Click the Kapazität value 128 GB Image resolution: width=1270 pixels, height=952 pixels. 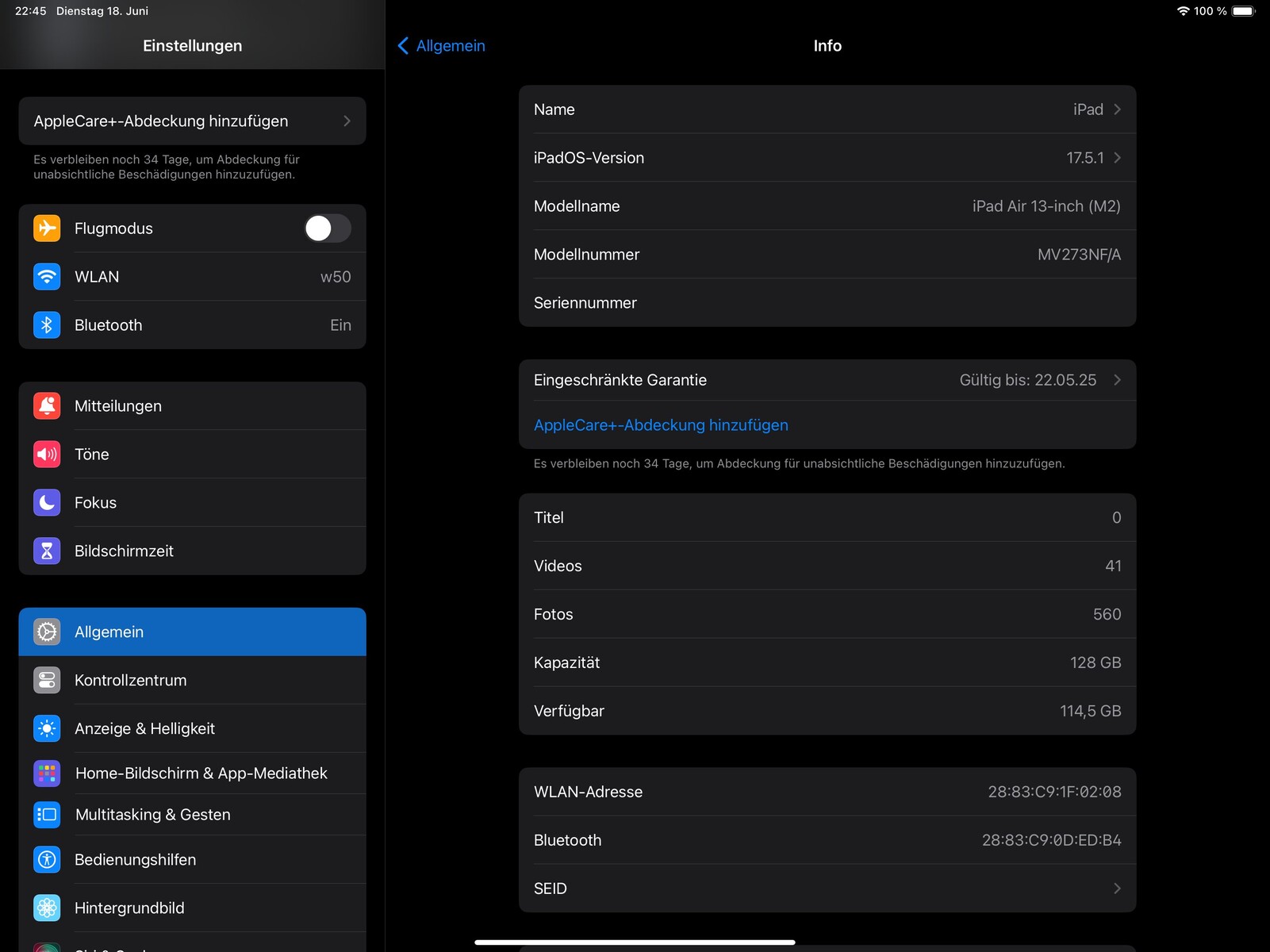click(x=1095, y=662)
